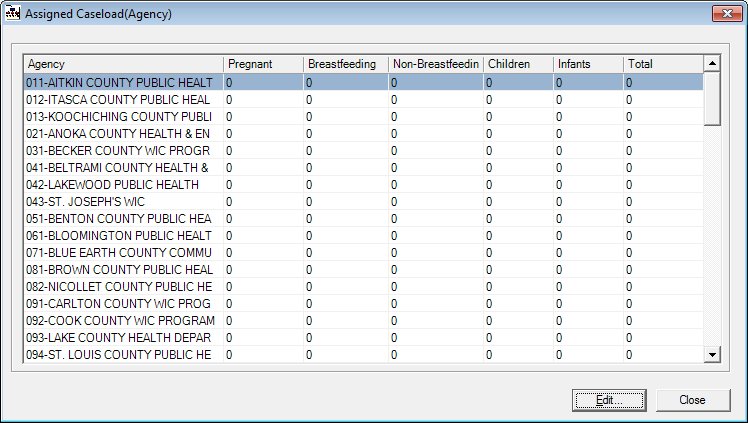
Task: Click Non-Breastfeeding value for 031-BECKER row
Action: click(394, 151)
